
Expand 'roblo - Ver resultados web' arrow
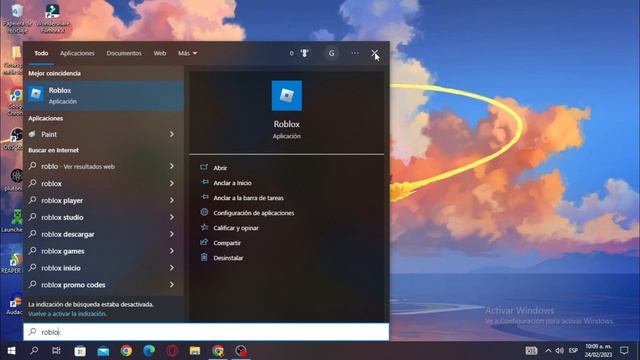pyautogui.click(x=172, y=166)
